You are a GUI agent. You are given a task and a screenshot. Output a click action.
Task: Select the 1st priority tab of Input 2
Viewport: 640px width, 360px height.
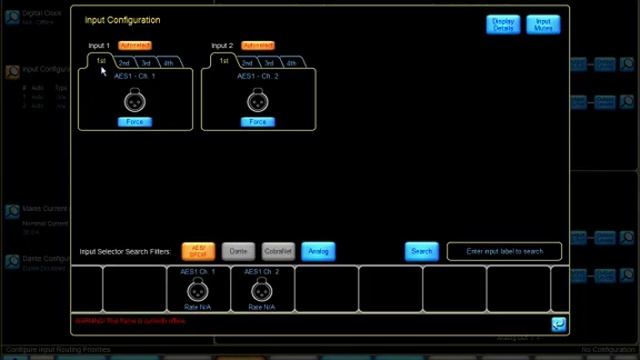(x=224, y=61)
